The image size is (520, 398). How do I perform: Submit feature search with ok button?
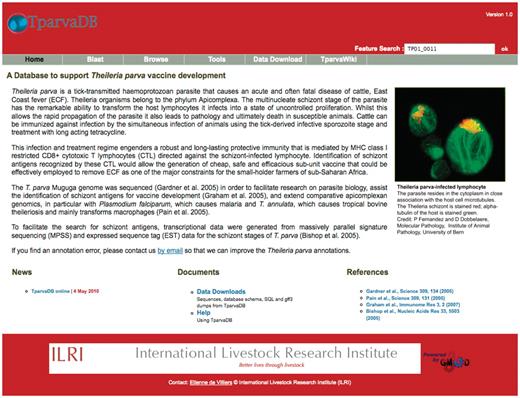pyautogui.click(x=505, y=49)
